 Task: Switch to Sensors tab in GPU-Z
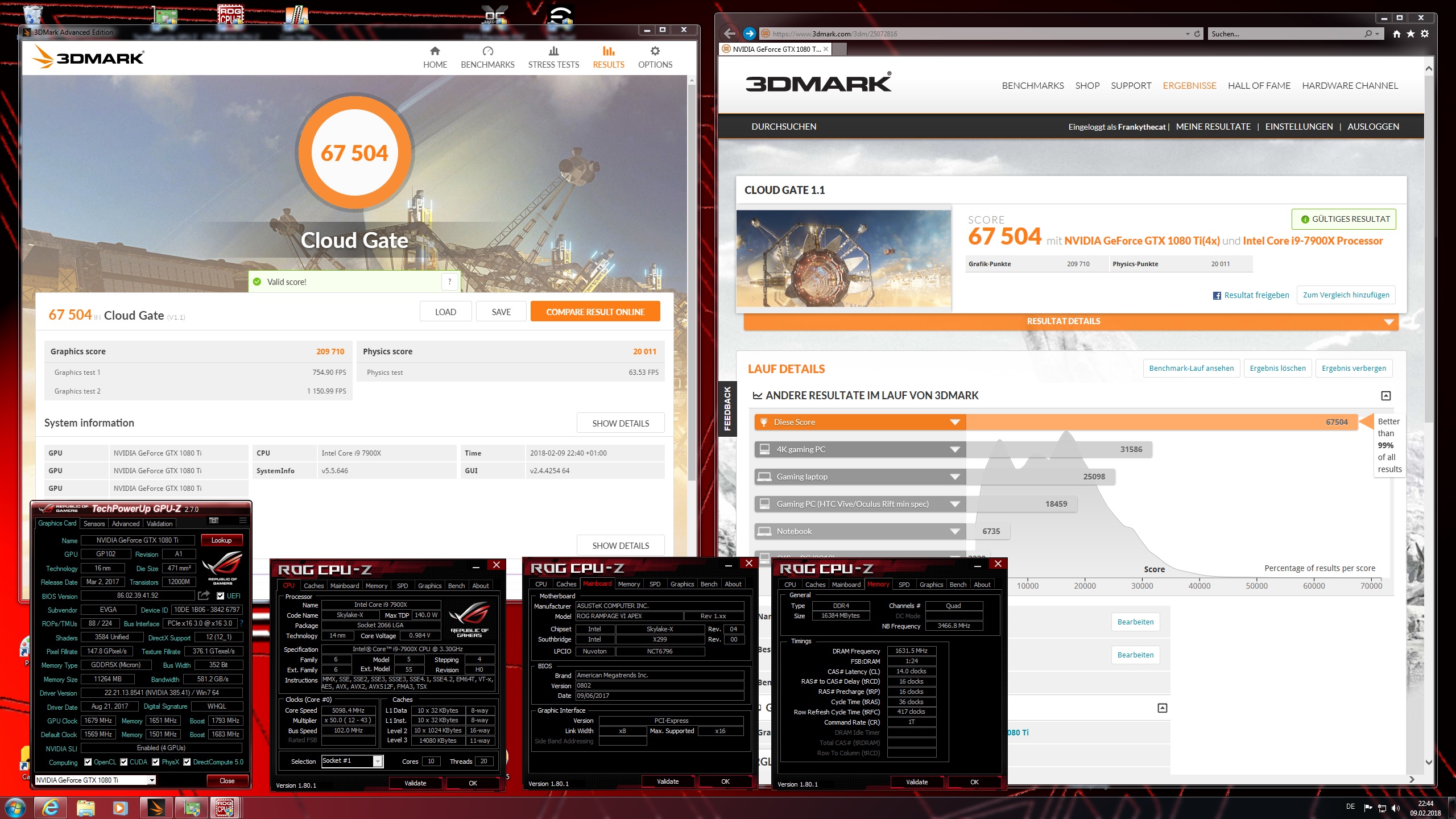click(x=94, y=524)
